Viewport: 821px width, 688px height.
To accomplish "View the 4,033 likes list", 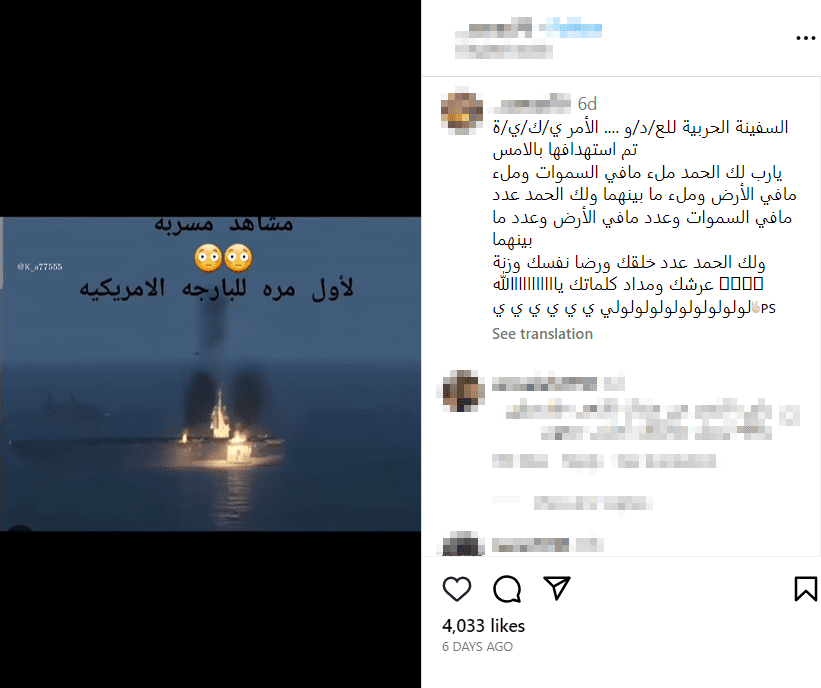I will click(x=483, y=626).
